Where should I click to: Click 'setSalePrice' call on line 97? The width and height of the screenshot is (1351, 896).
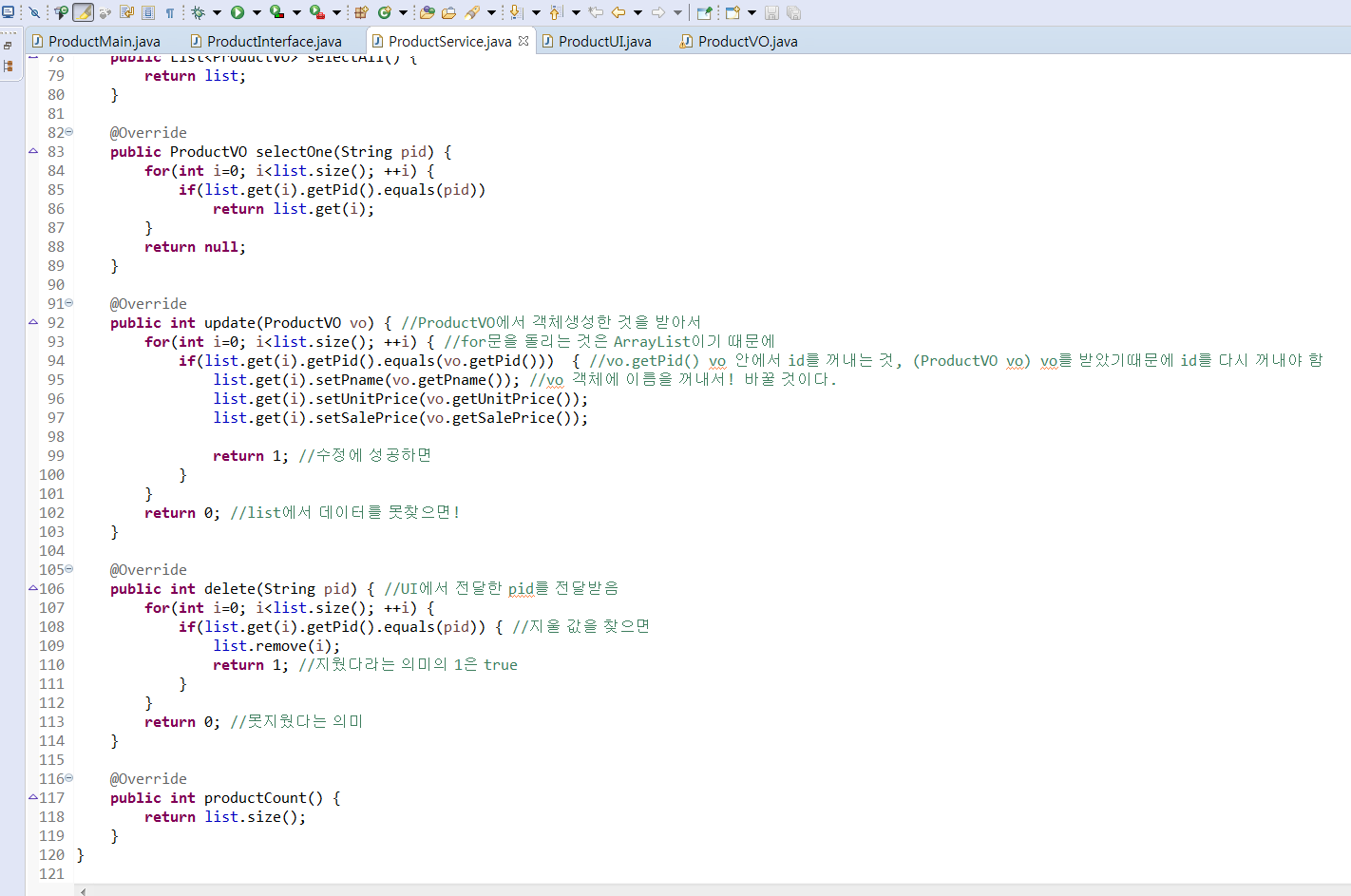pyautogui.click(x=367, y=417)
